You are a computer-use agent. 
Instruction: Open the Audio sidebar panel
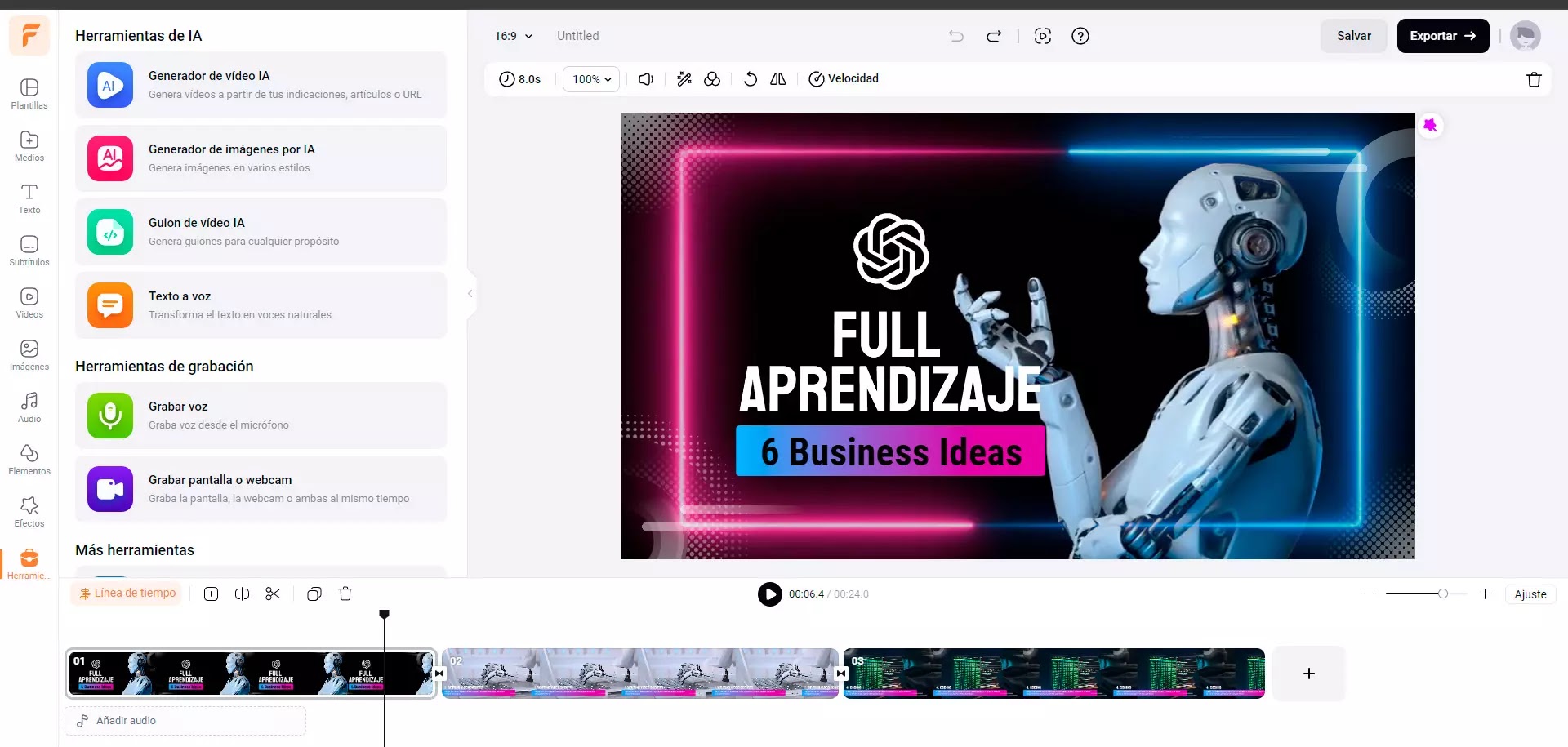click(x=29, y=407)
